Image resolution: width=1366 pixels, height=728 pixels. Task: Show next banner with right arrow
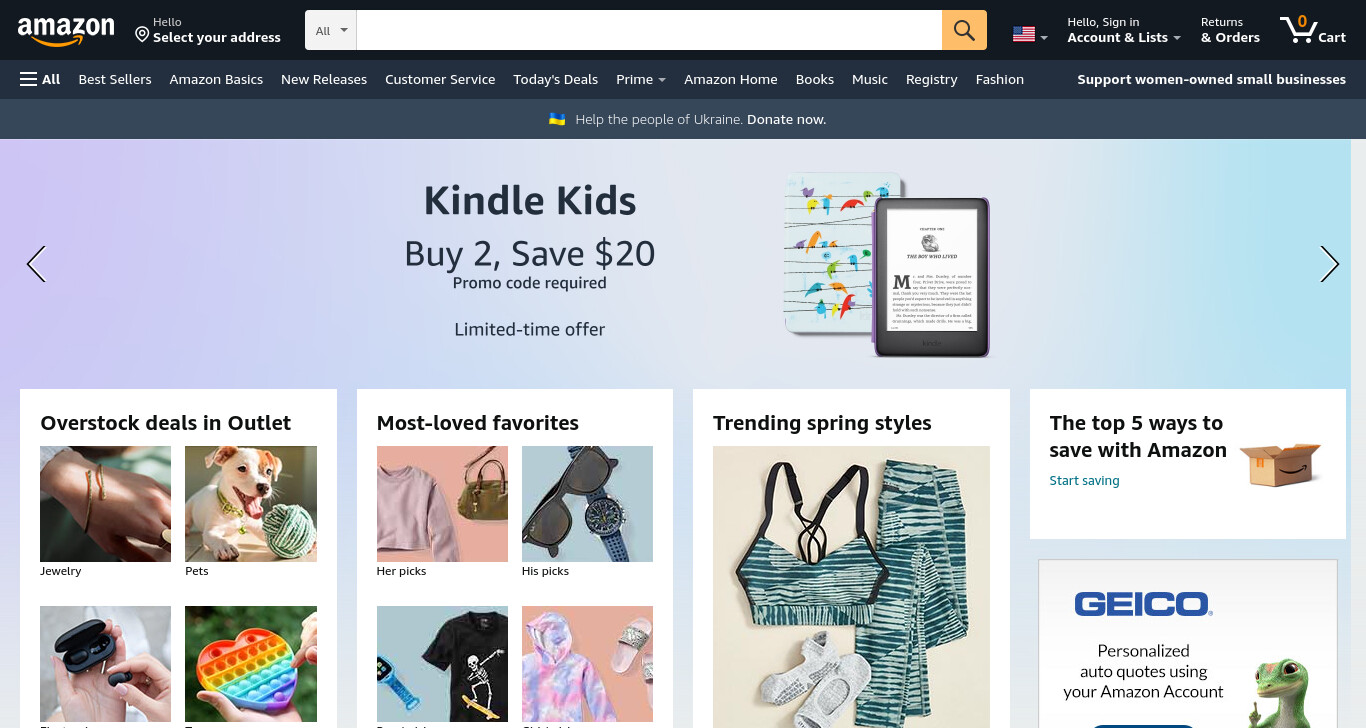pyautogui.click(x=1329, y=264)
